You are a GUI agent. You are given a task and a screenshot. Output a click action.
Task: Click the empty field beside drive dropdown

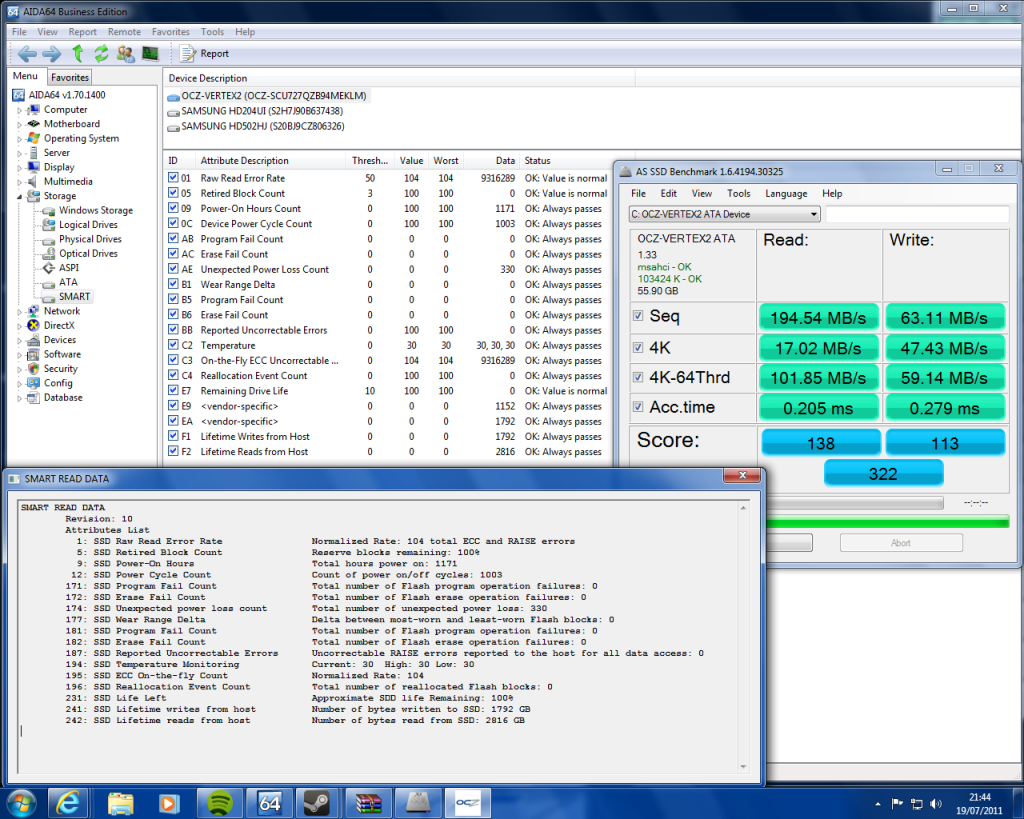[x=917, y=214]
